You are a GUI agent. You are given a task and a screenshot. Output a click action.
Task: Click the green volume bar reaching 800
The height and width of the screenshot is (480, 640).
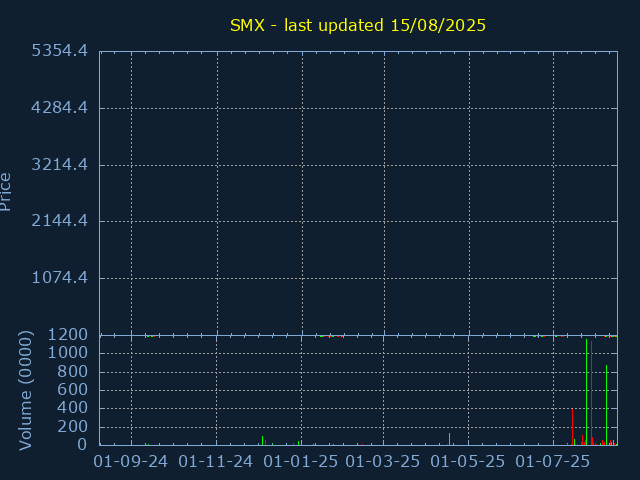[607, 405]
